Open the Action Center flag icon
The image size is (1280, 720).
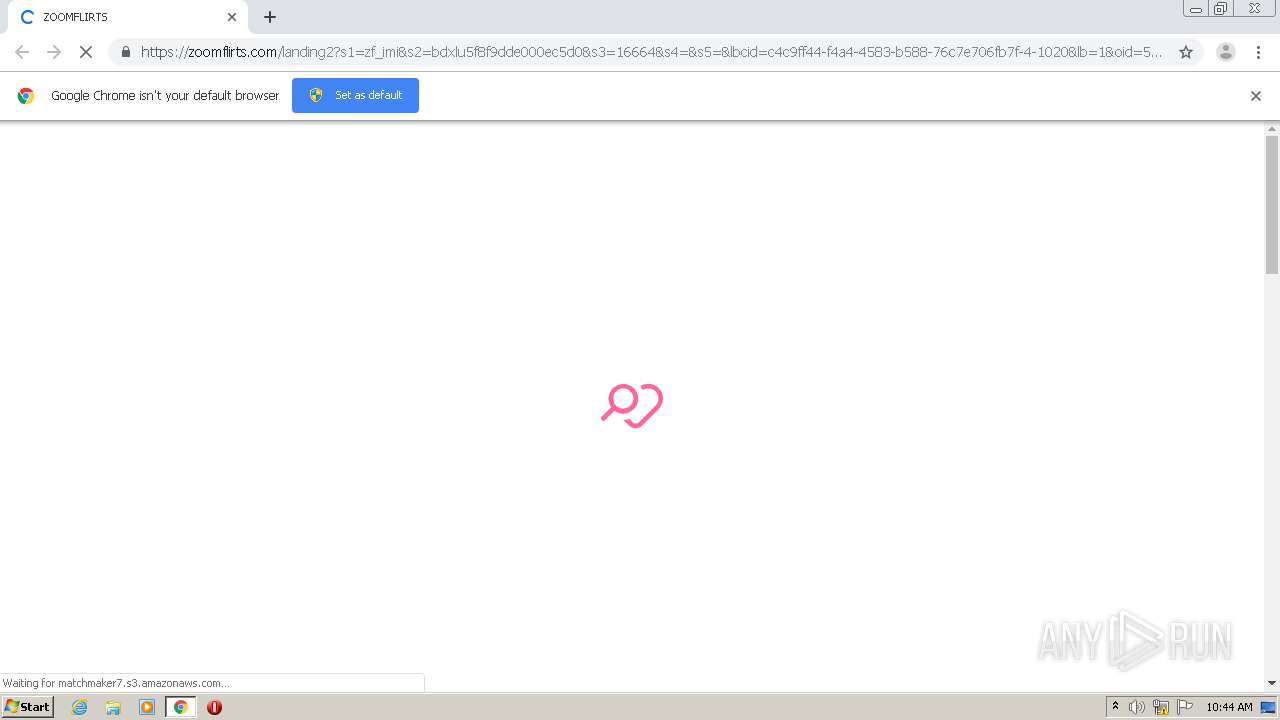(x=1185, y=707)
